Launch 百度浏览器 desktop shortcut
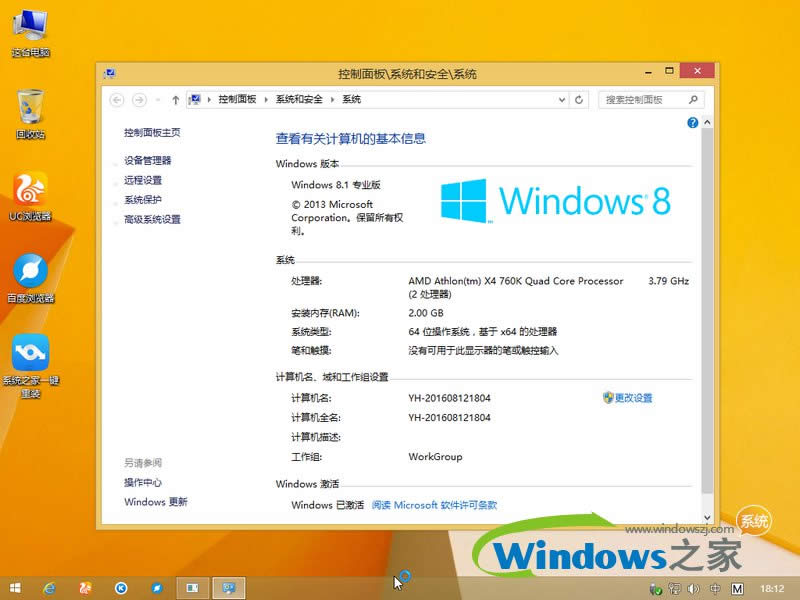 [x=30, y=278]
